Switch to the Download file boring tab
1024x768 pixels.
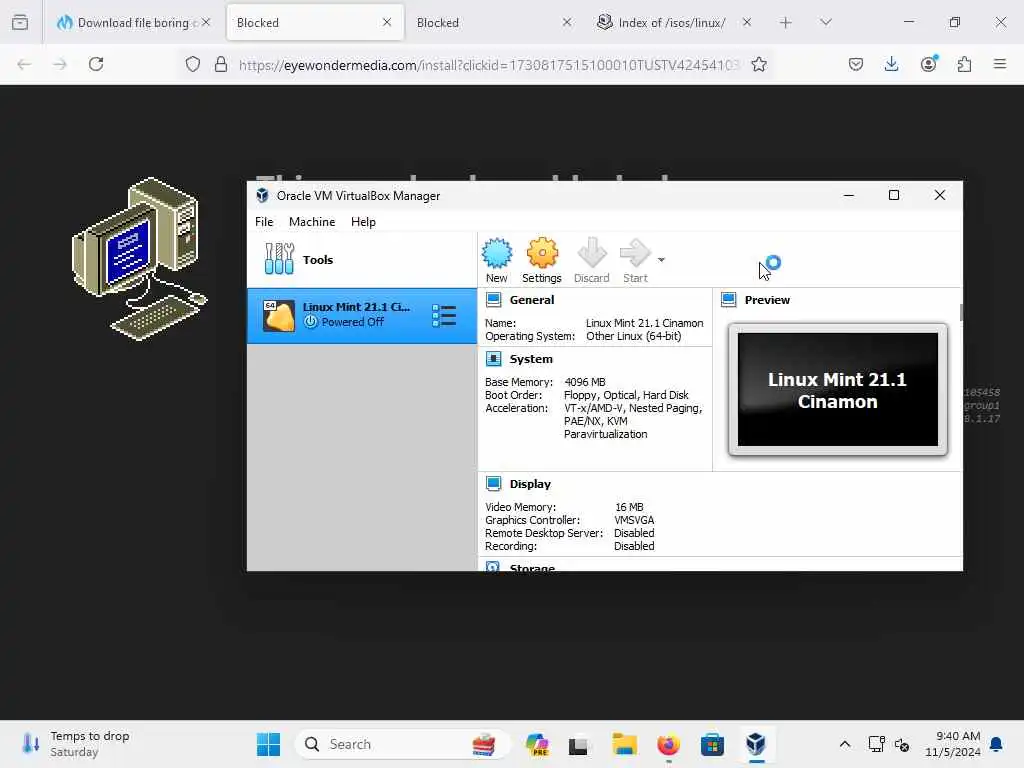coord(133,22)
